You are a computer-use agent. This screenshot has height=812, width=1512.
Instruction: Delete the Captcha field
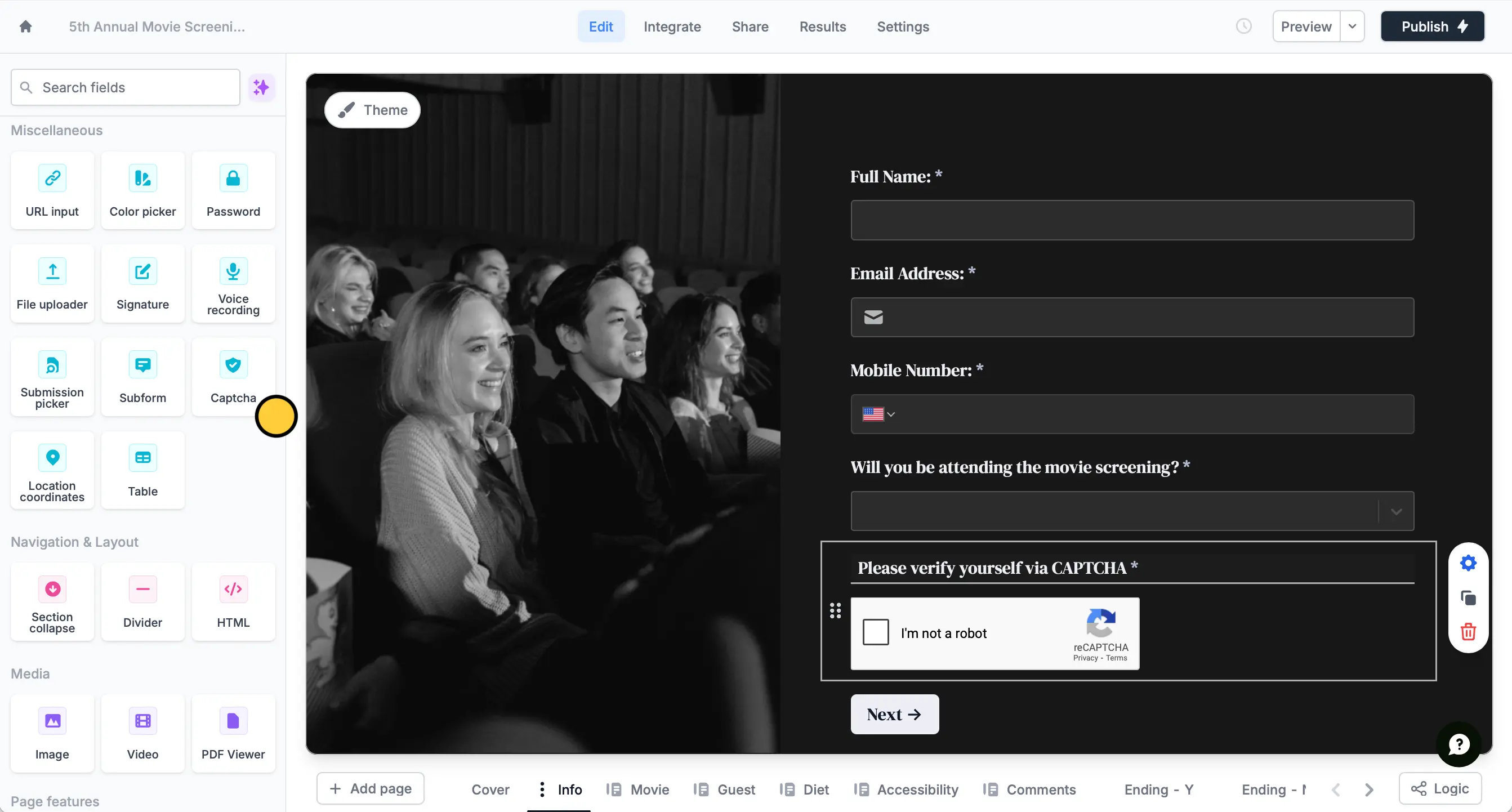click(x=1468, y=632)
